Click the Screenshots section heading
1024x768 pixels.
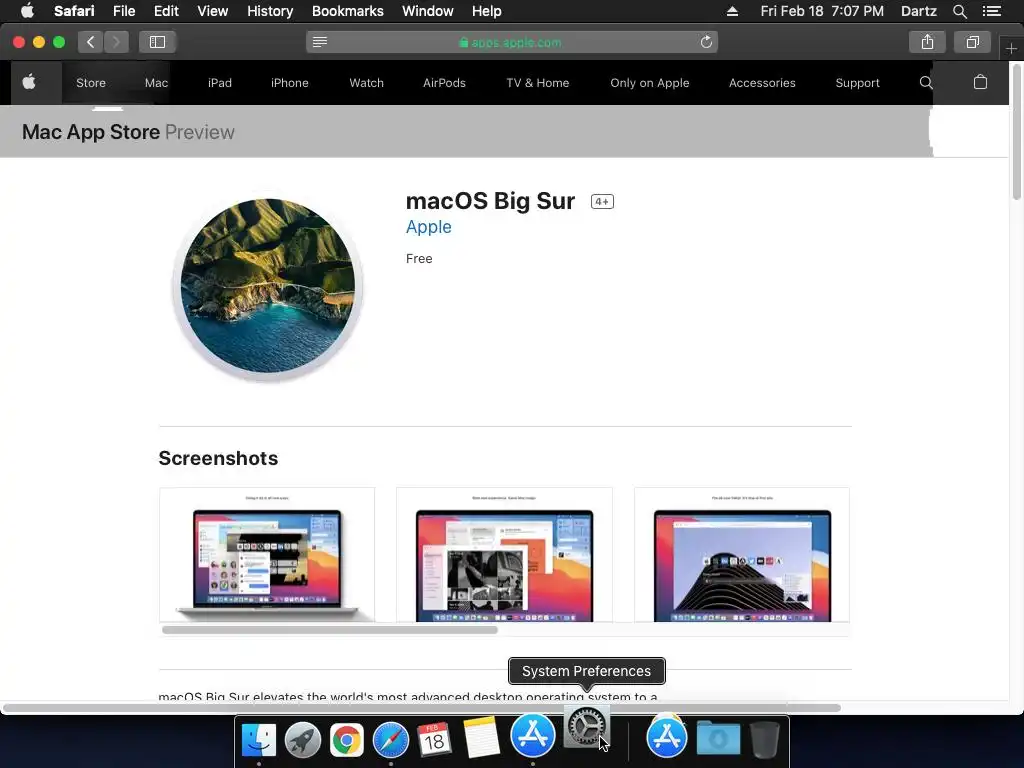(218, 458)
